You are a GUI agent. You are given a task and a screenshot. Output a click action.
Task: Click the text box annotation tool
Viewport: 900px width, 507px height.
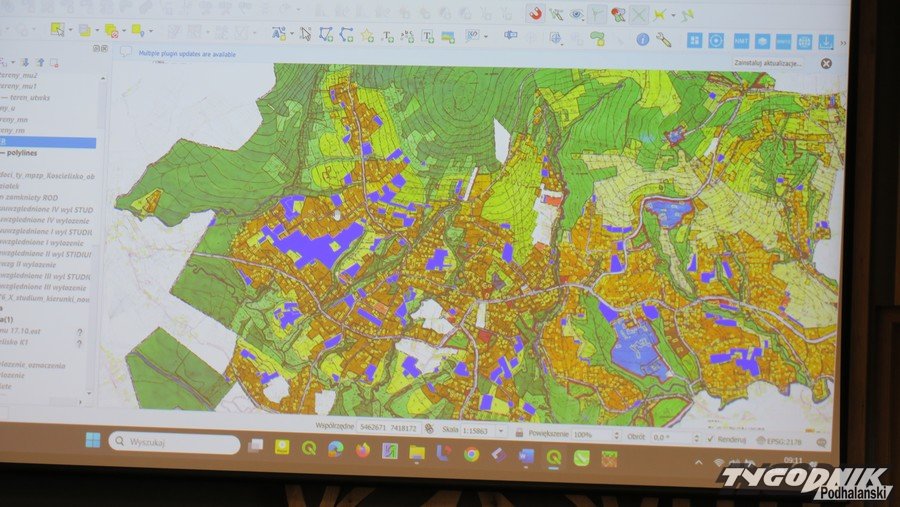pyautogui.click(x=428, y=36)
